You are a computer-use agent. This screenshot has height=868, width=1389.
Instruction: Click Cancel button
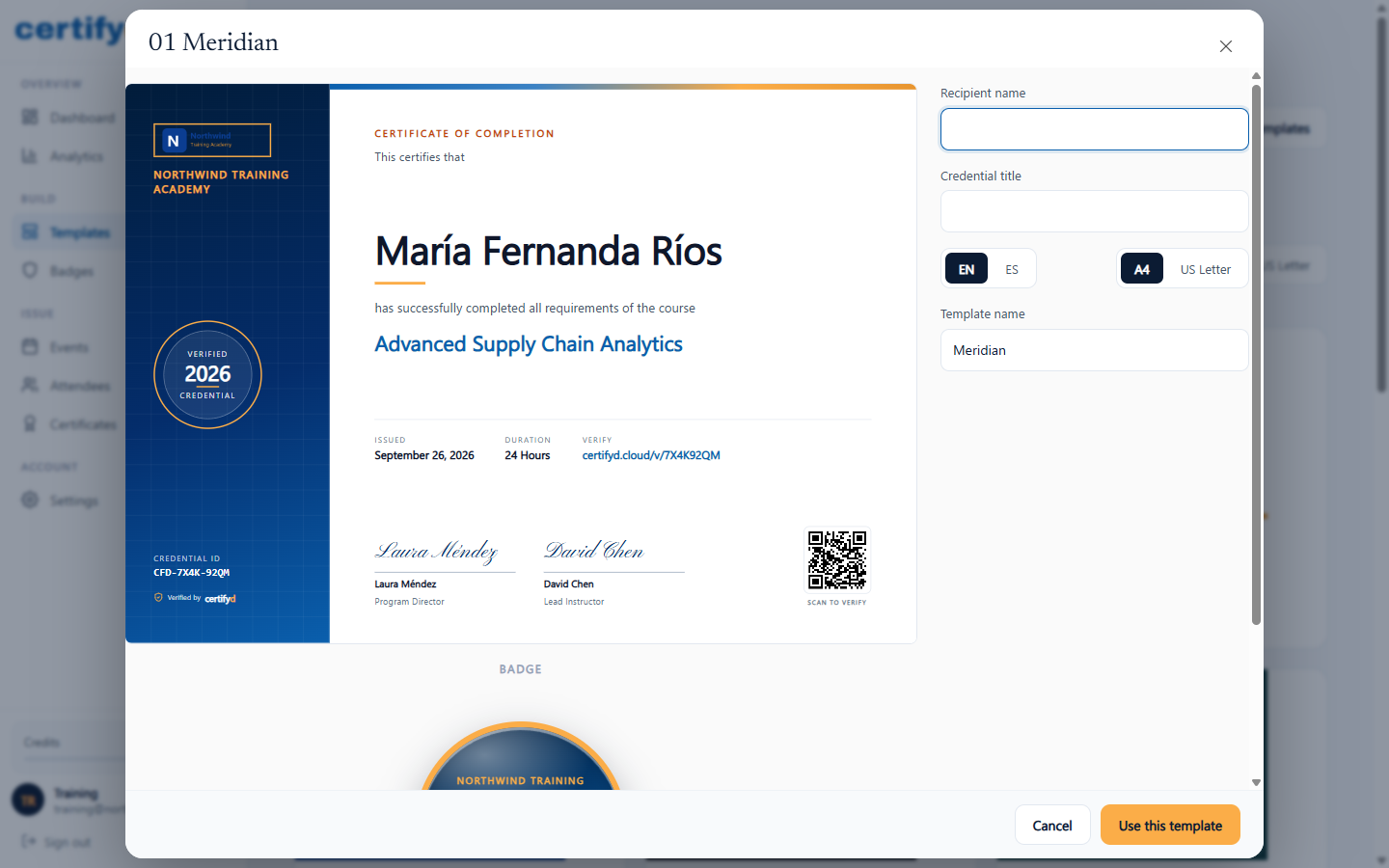[1052, 825]
